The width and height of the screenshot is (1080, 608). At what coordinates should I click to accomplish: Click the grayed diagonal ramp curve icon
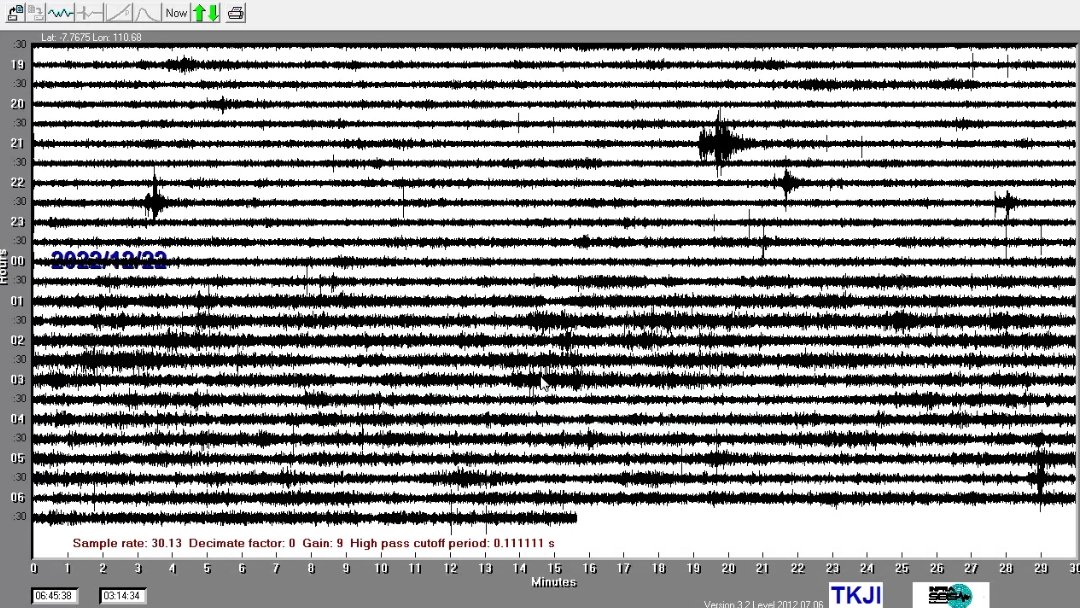[118, 12]
